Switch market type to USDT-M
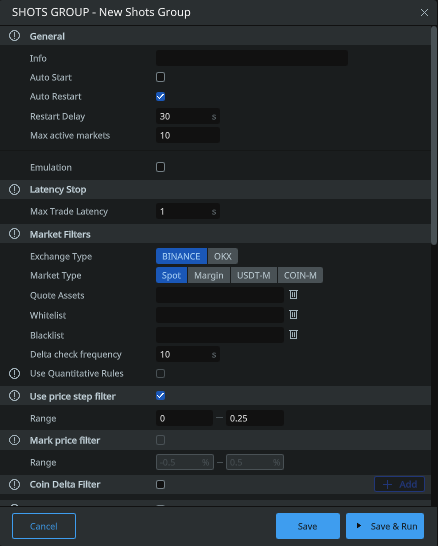 (x=254, y=275)
